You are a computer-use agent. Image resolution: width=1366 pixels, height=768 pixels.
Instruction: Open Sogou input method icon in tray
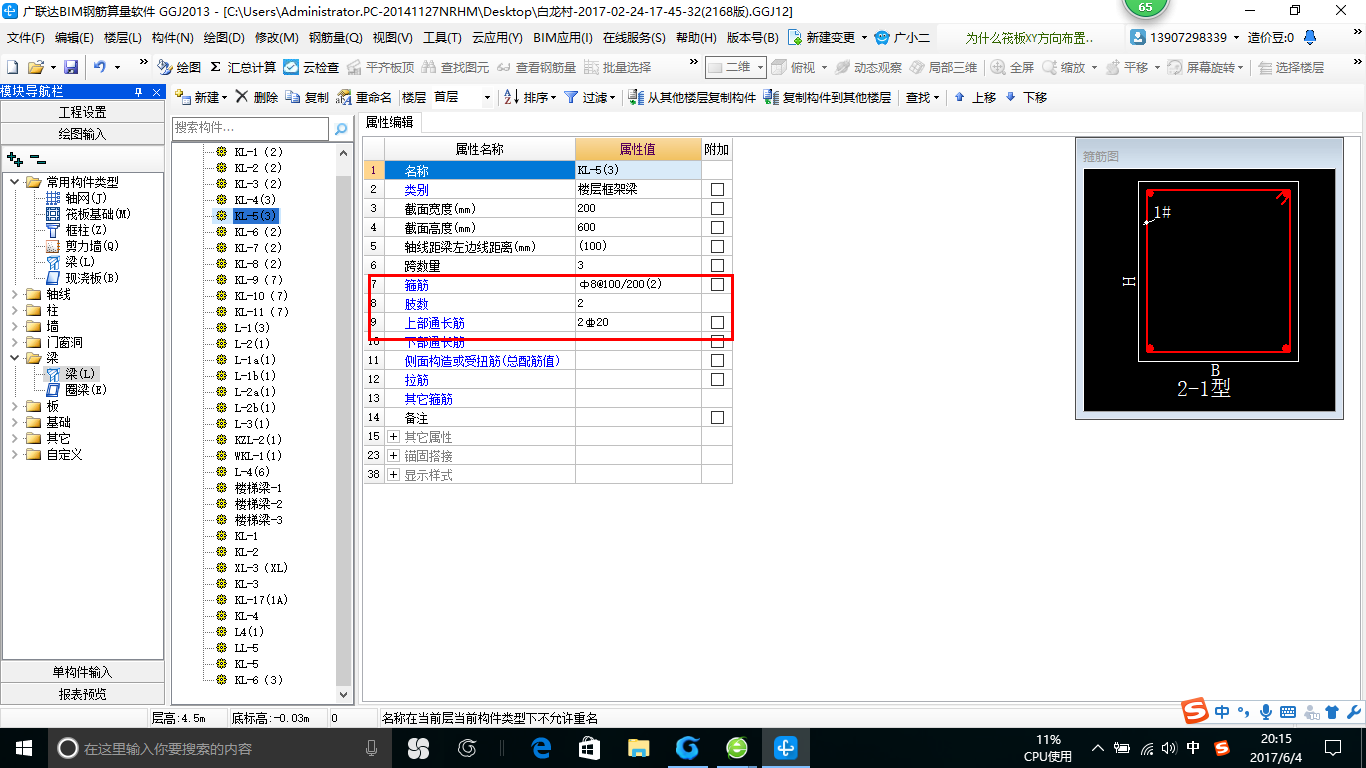[x=1222, y=748]
